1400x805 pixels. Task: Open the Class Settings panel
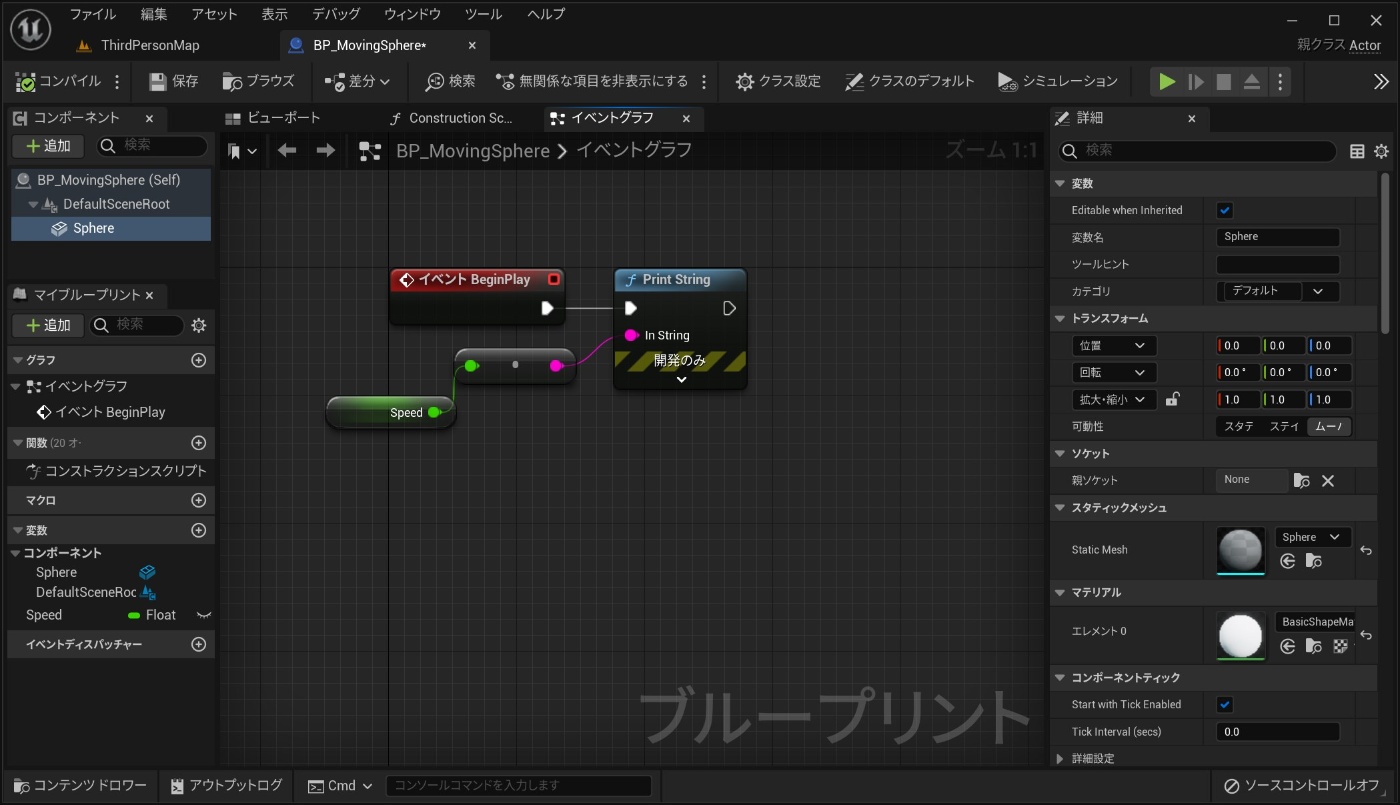[778, 81]
